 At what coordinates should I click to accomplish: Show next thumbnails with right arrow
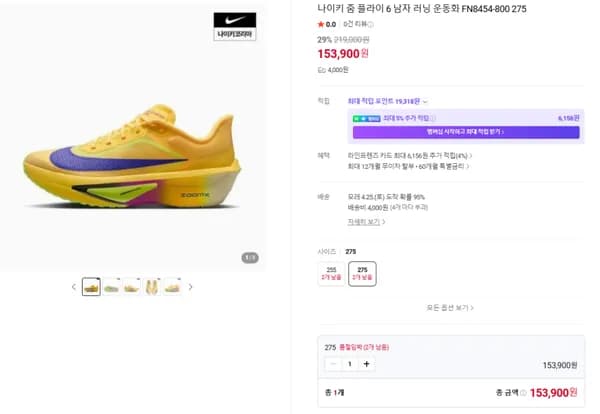pos(191,287)
